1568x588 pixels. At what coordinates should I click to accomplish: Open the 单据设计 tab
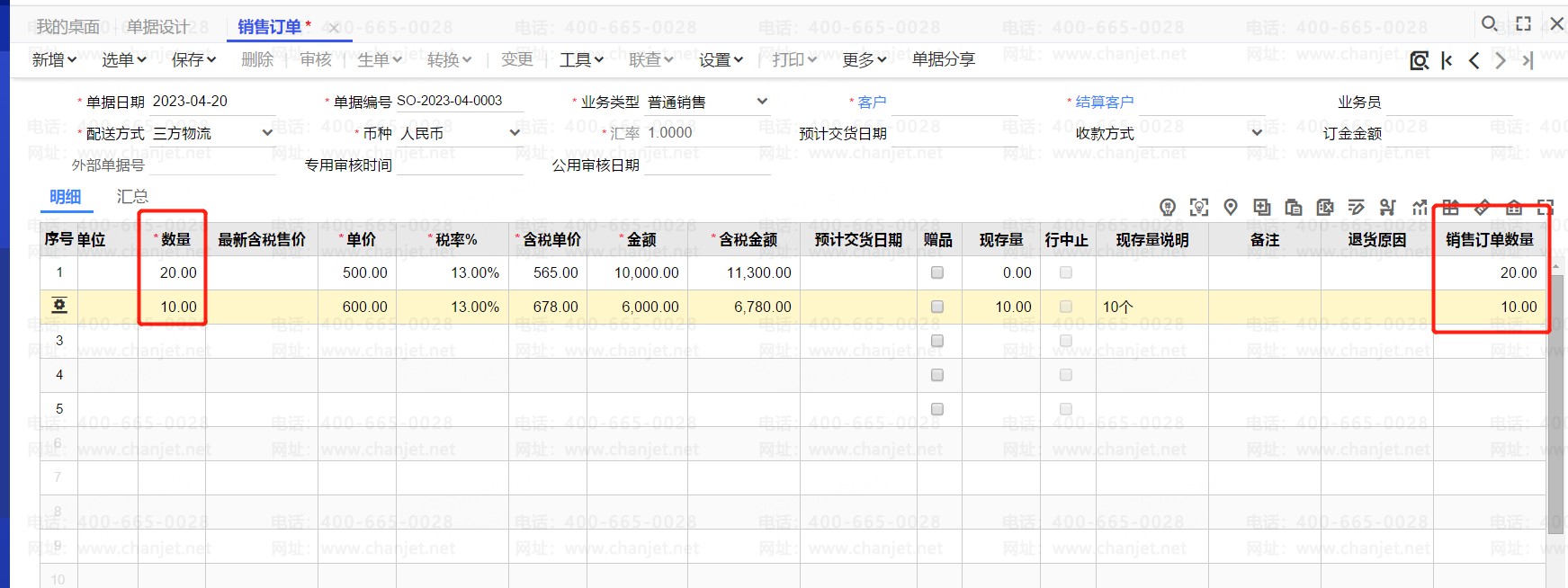[157, 27]
